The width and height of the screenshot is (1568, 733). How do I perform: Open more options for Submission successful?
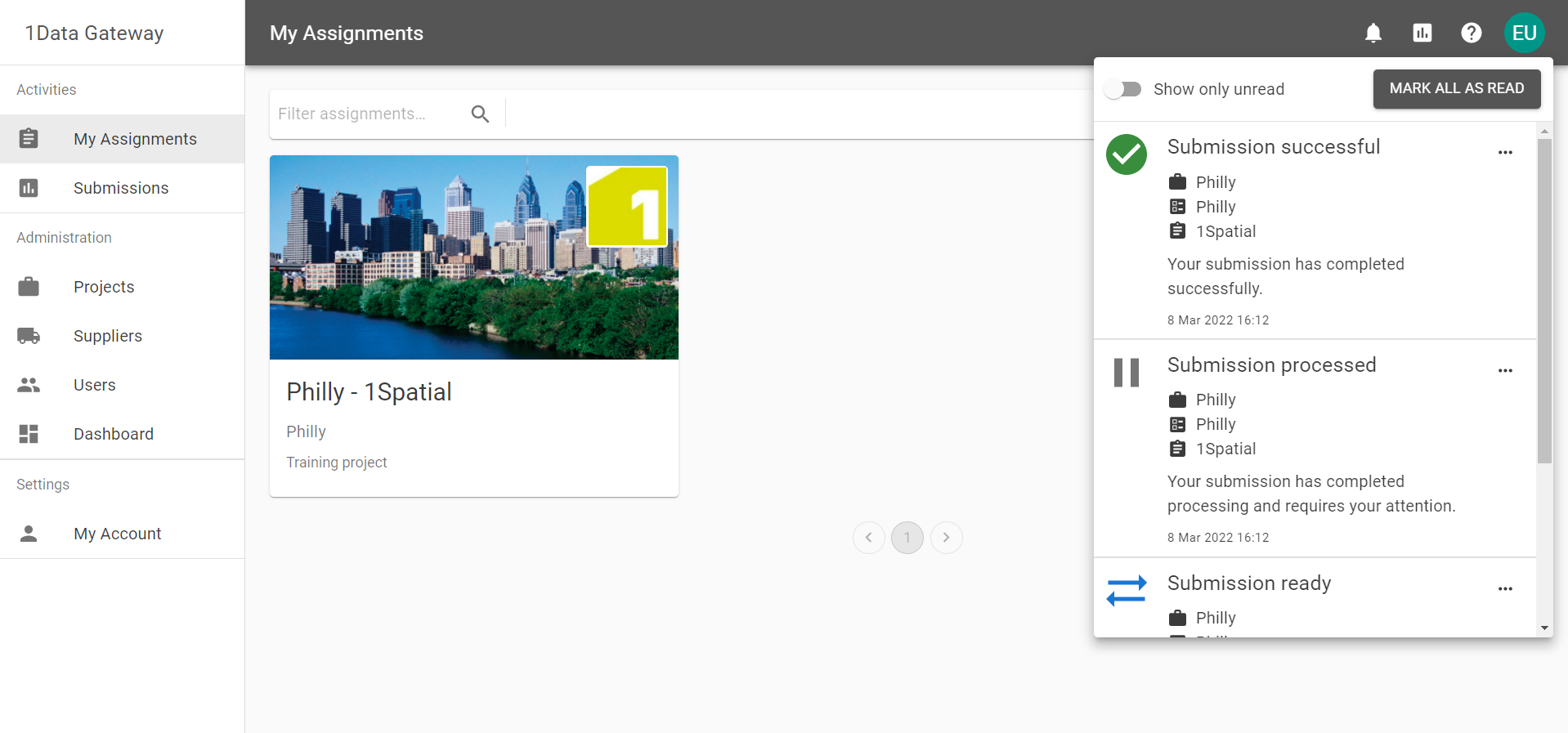(x=1505, y=153)
